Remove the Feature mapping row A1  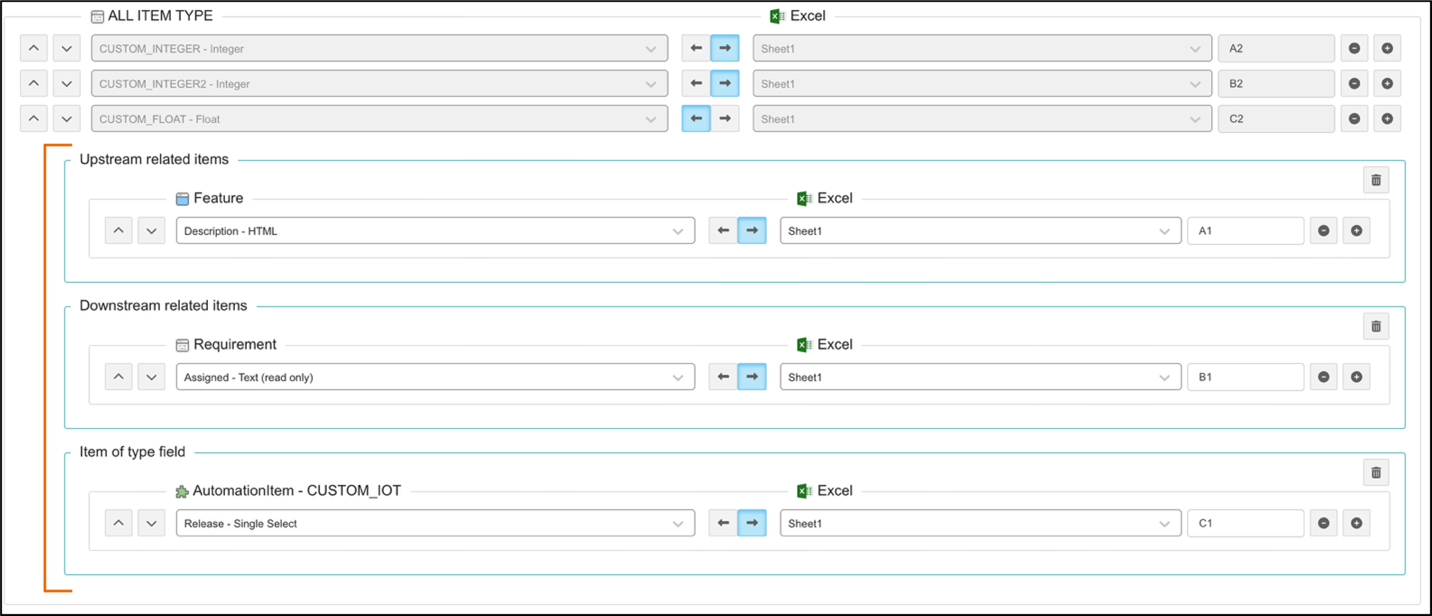coord(1323,231)
